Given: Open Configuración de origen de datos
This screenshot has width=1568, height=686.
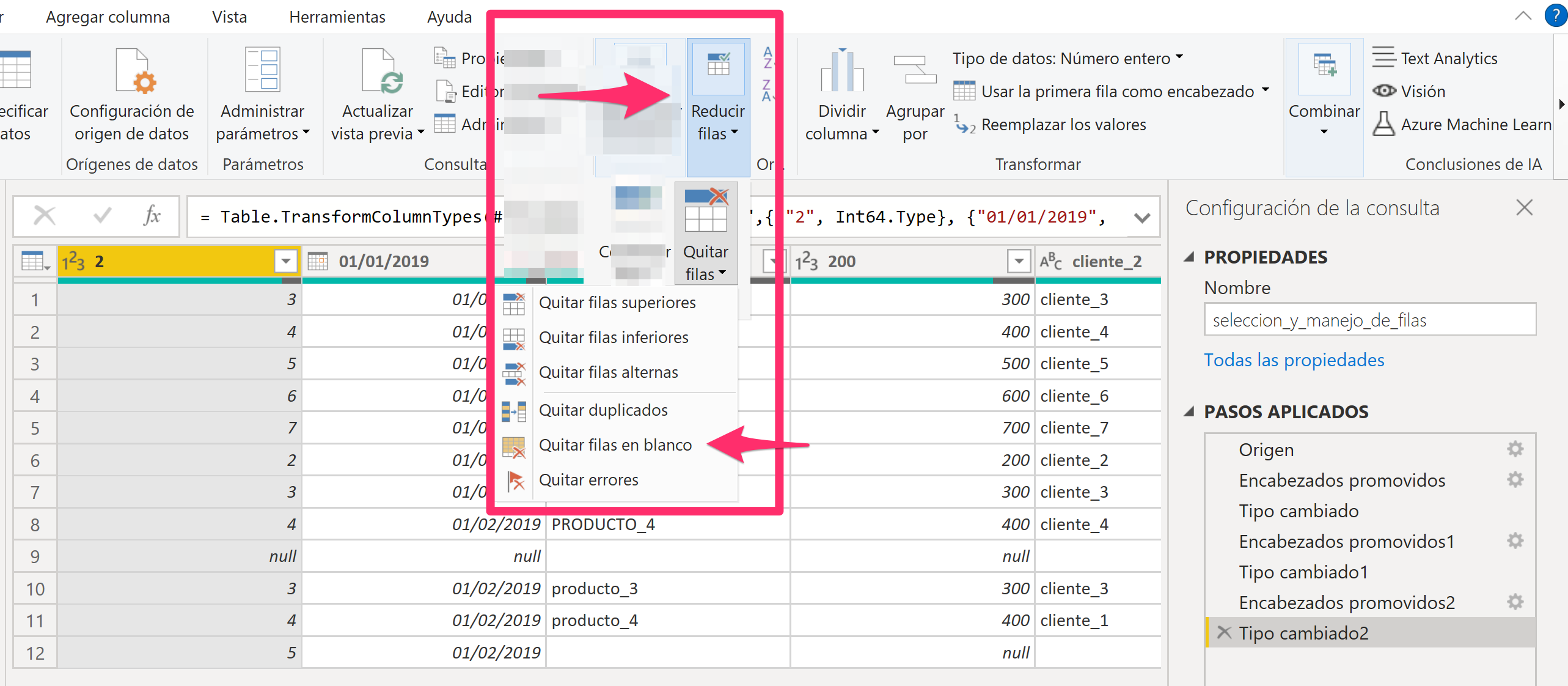Looking at the screenshot, I should coord(132,95).
